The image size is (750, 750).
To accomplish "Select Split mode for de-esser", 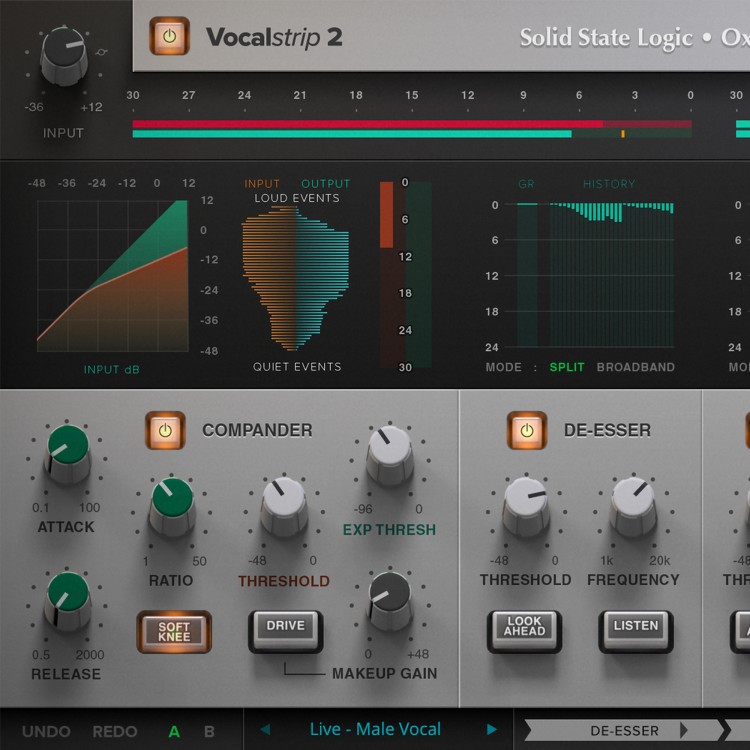I will click(567, 367).
